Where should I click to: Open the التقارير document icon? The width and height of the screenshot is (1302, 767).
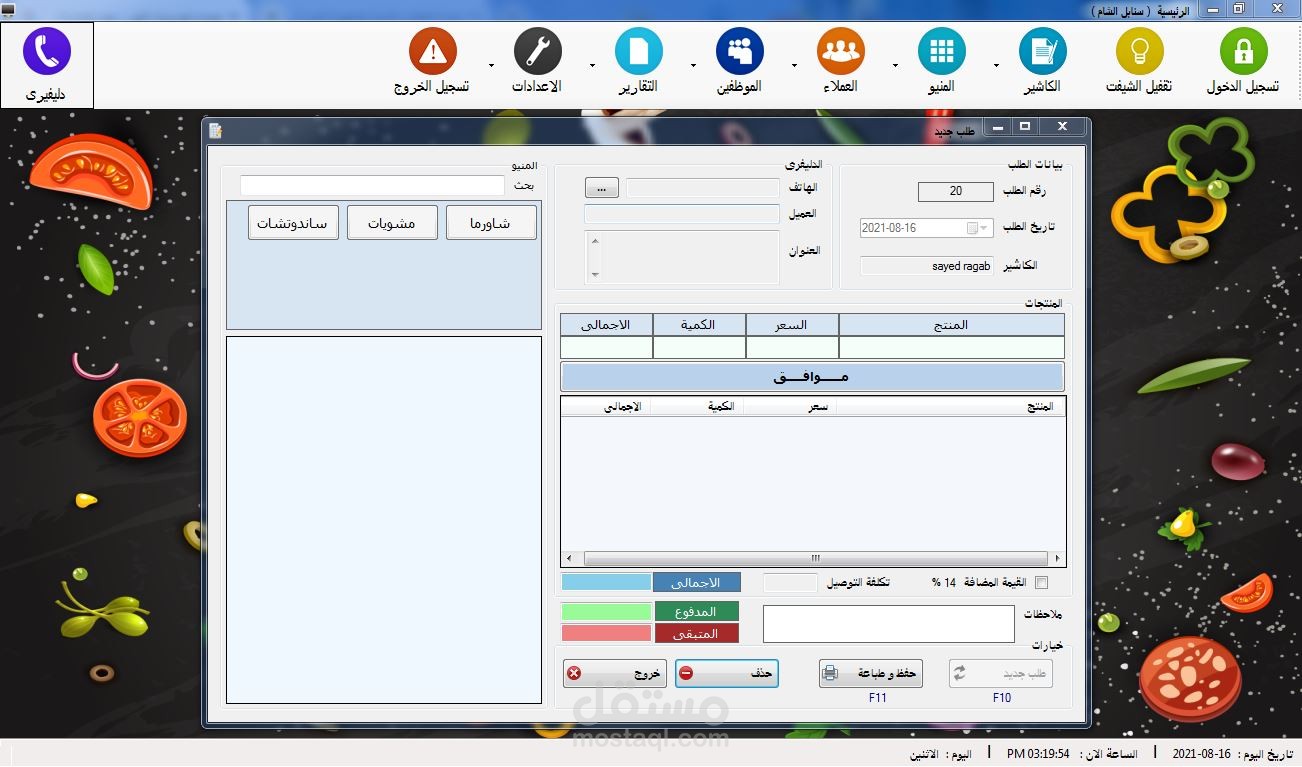[x=639, y=51]
